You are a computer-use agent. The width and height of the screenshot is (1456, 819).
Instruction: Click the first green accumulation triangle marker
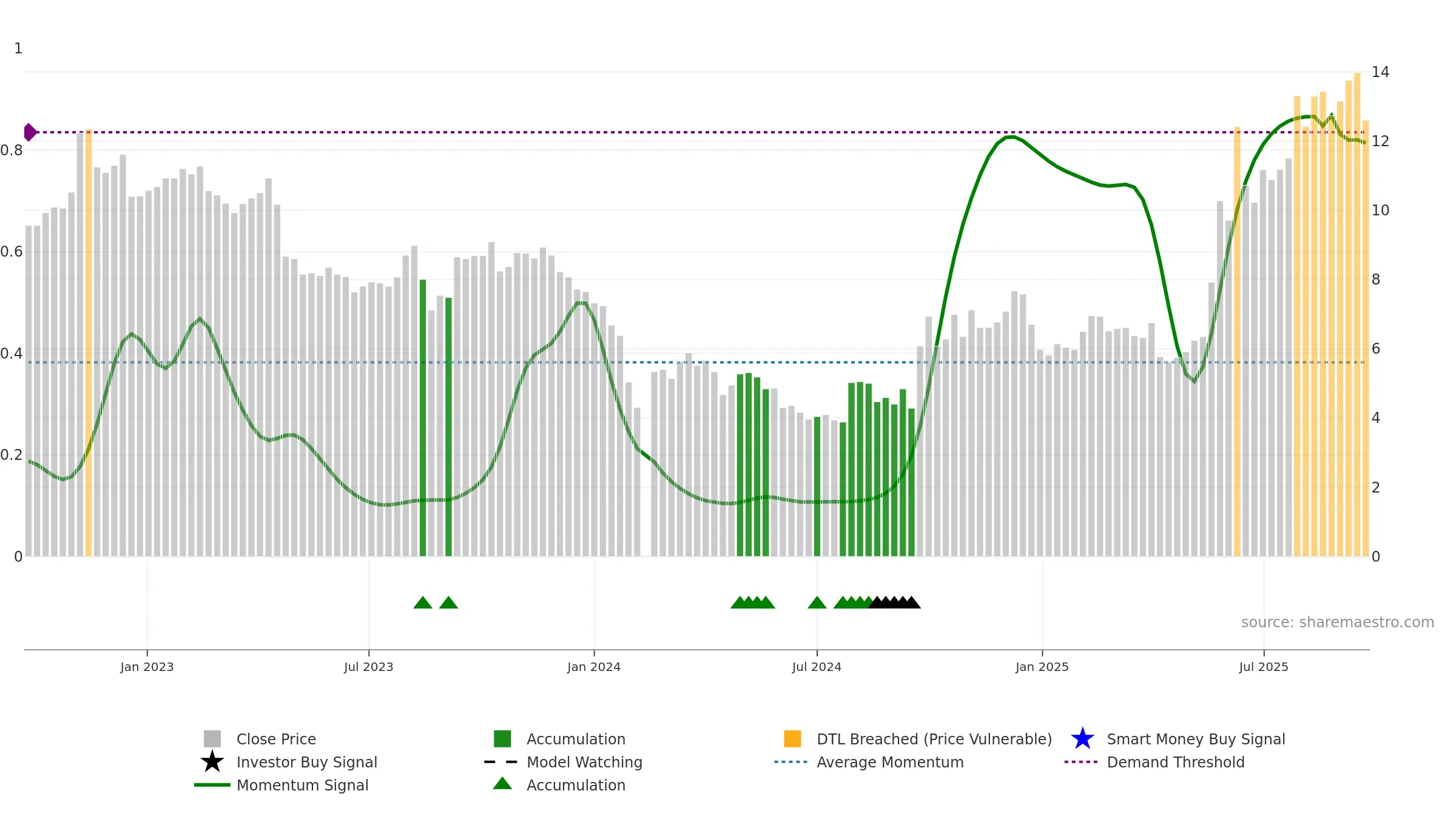[x=423, y=602]
